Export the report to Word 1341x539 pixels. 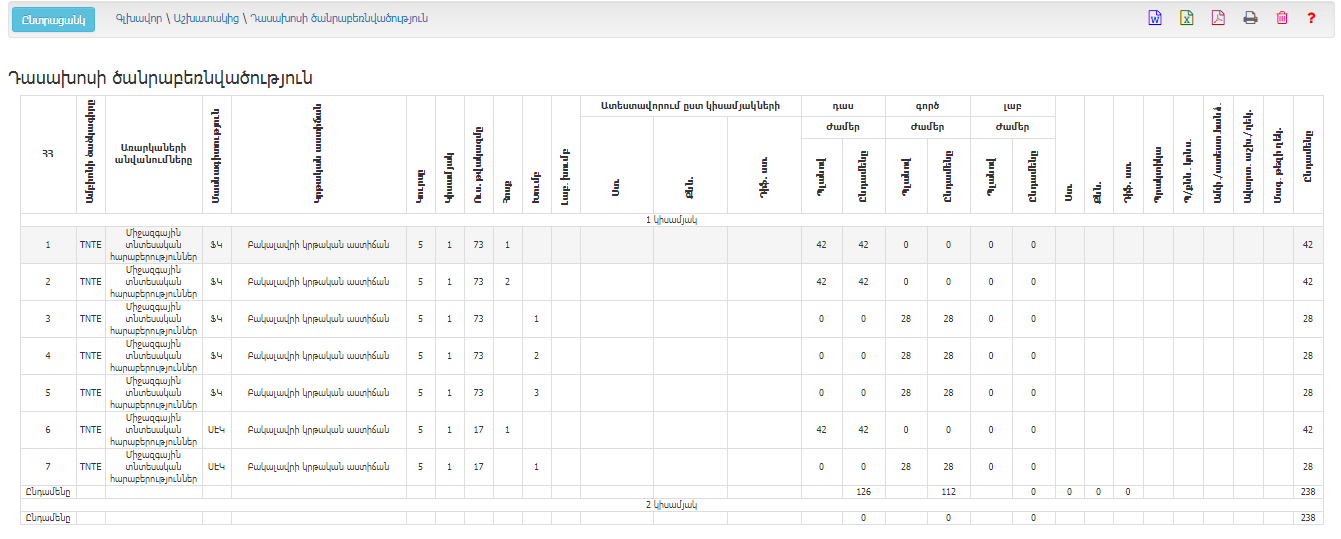click(x=1154, y=18)
